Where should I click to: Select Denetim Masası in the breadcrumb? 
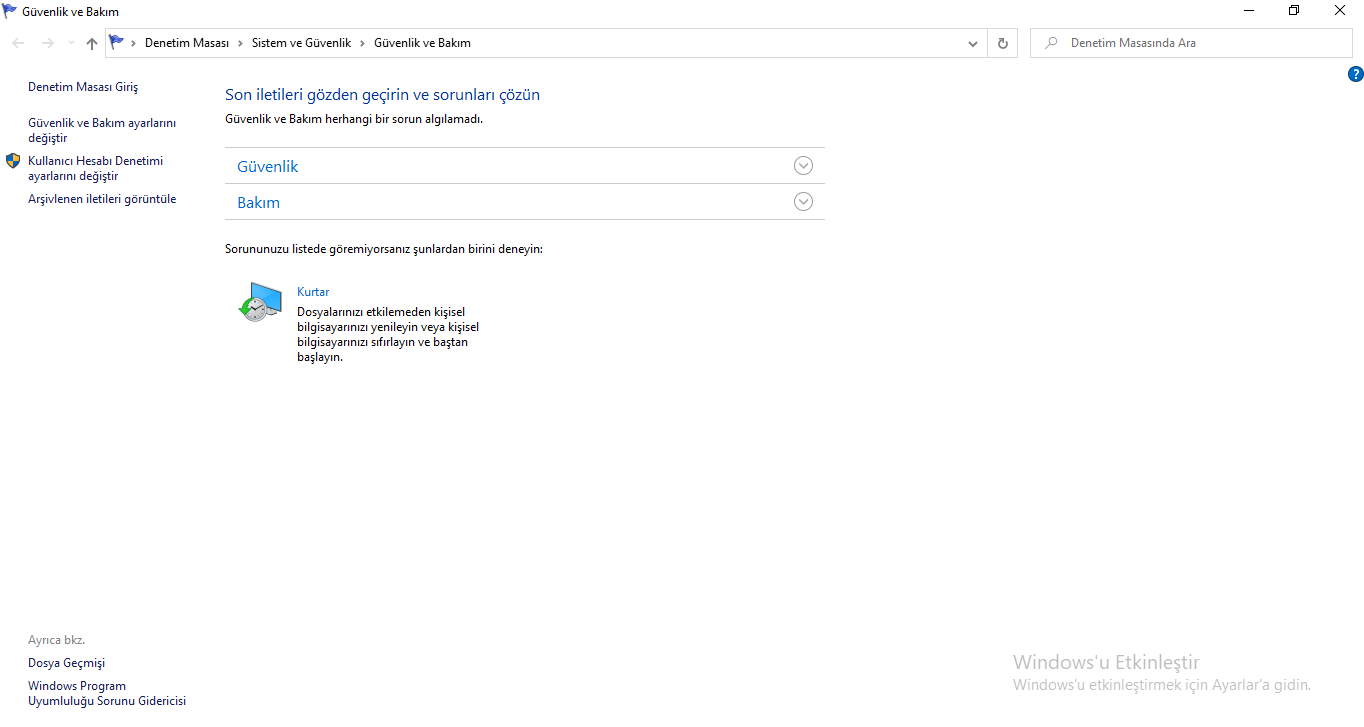coord(187,43)
